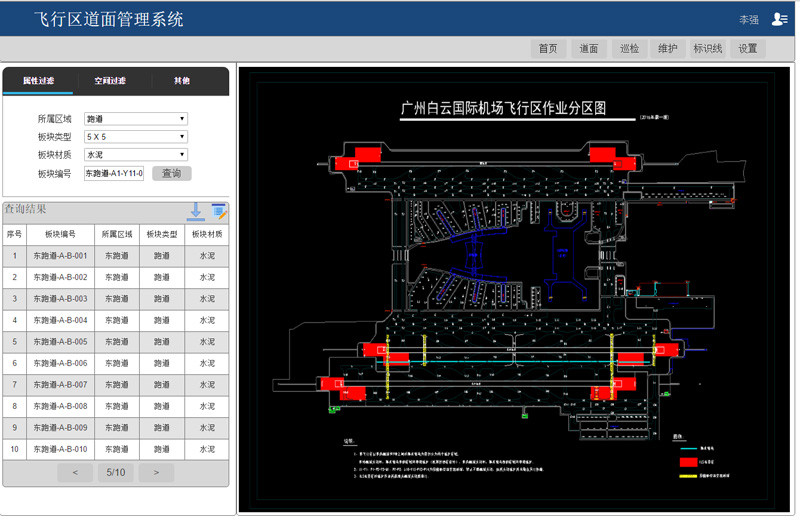Expand the 板块类型 dropdown showing 5 X 5
The height and width of the screenshot is (520, 800).
click(x=136, y=137)
